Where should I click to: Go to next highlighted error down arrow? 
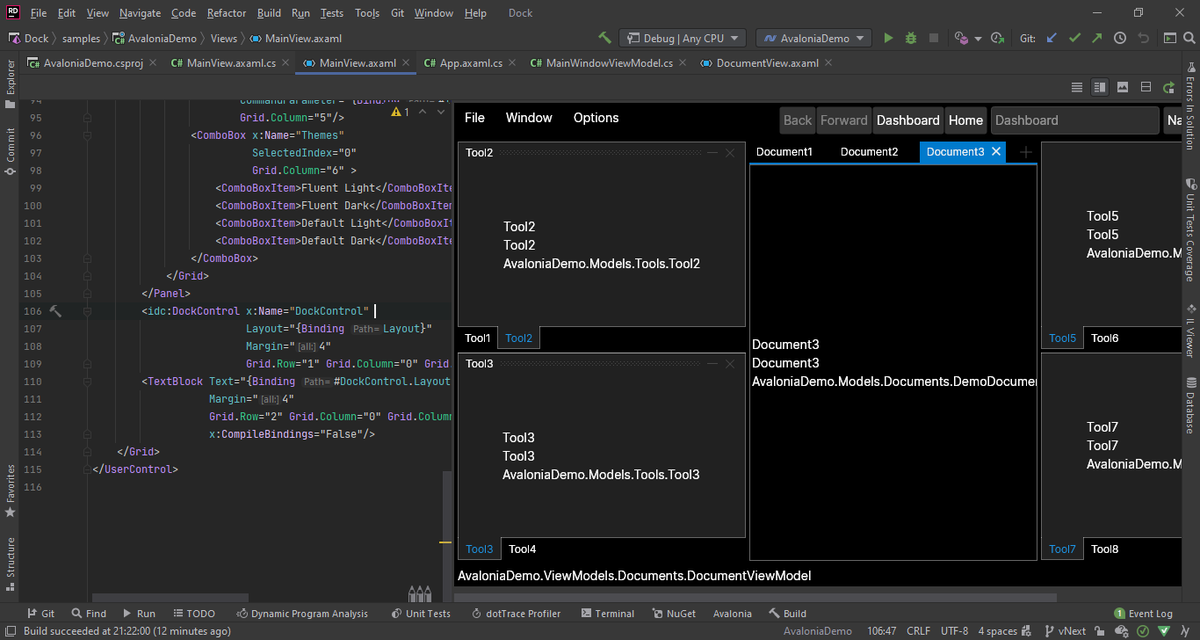441,112
